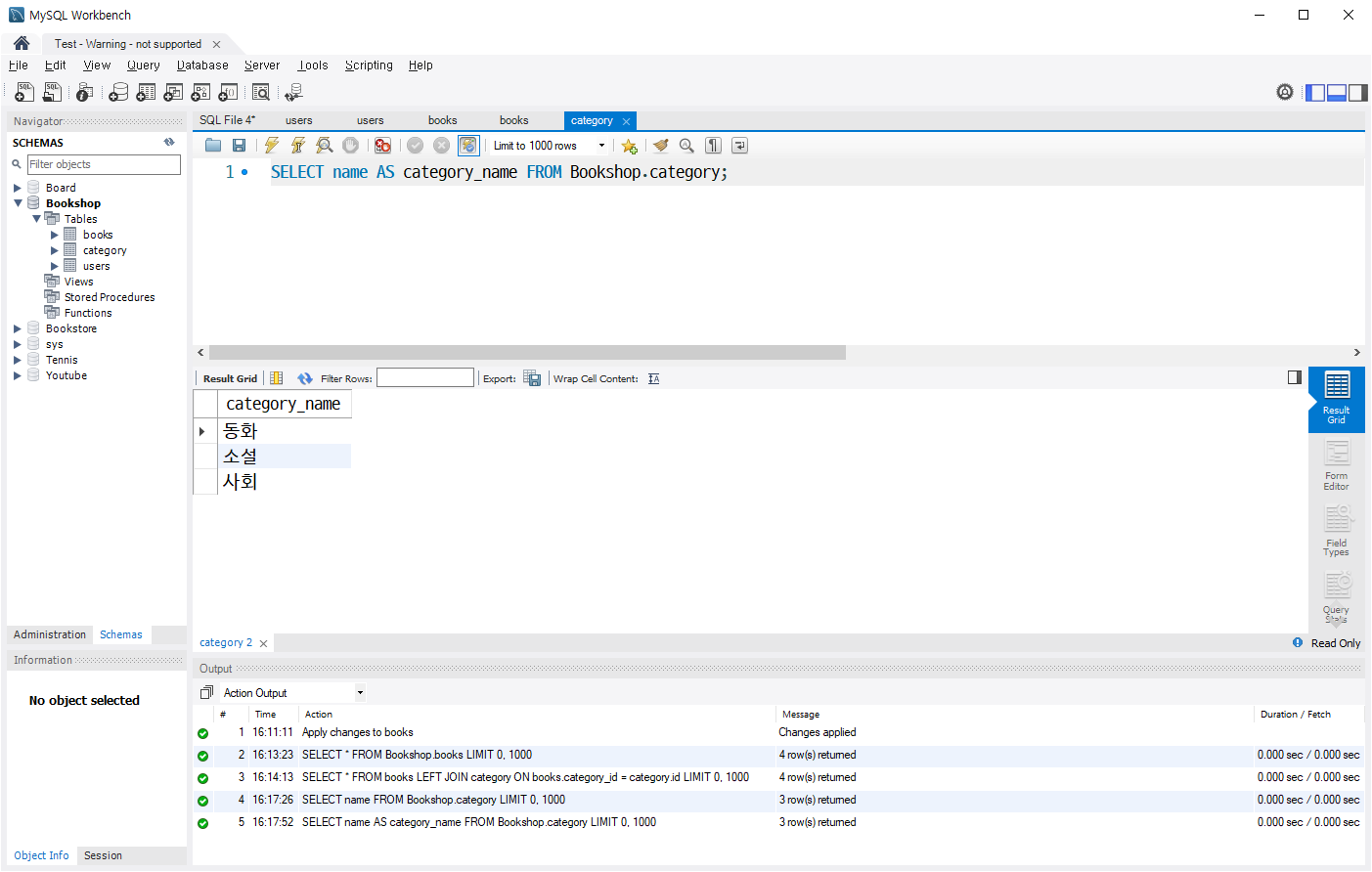This screenshot has height=872, width=1372.
Task: Switch to Form Editor view
Action: [x=1337, y=466]
